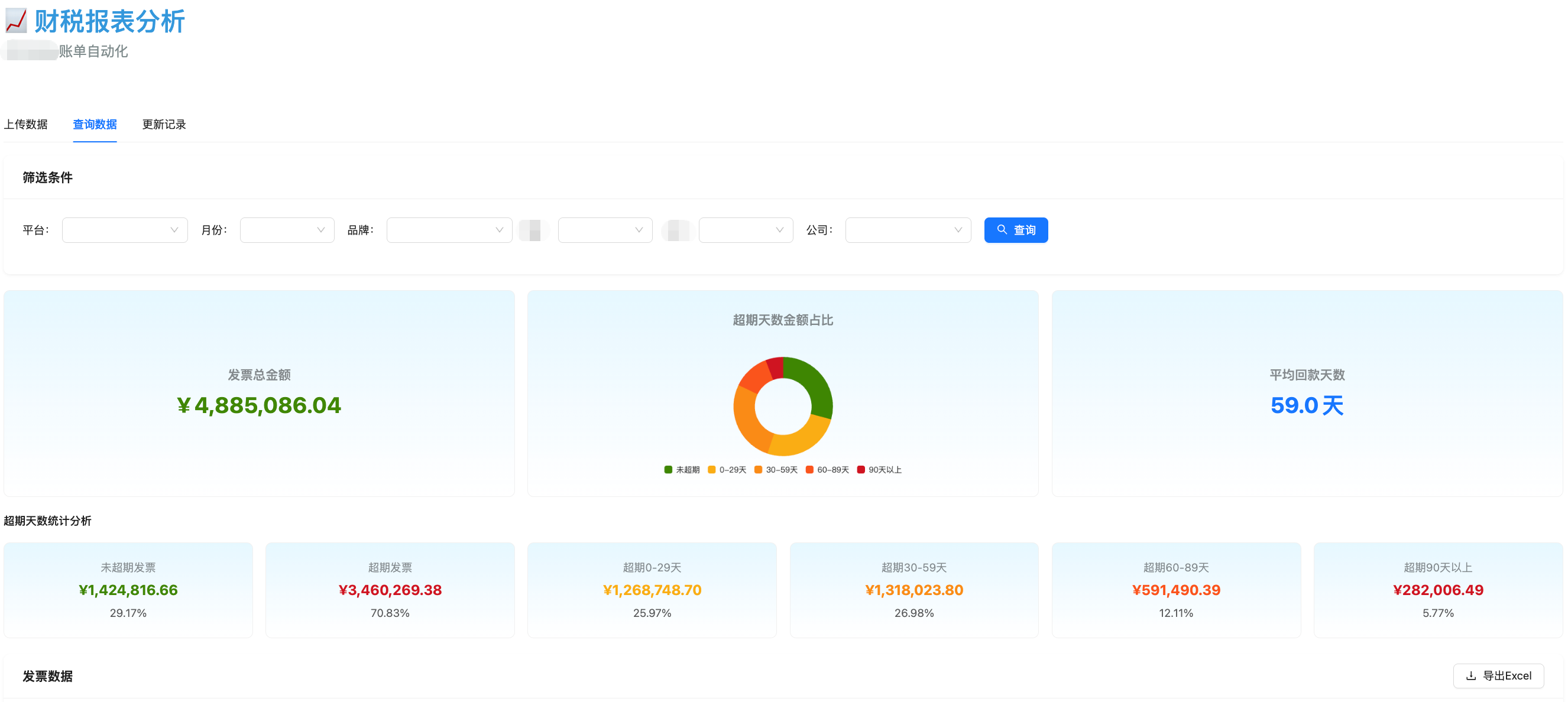Click the 29.17% percentage text
1568x702 pixels.
[x=128, y=613]
